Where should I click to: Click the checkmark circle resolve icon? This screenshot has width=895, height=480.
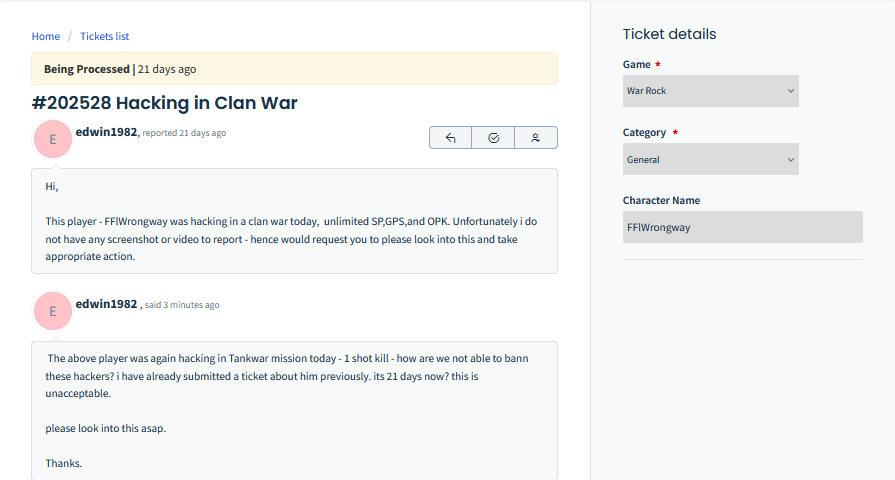click(x=493, y=138)
